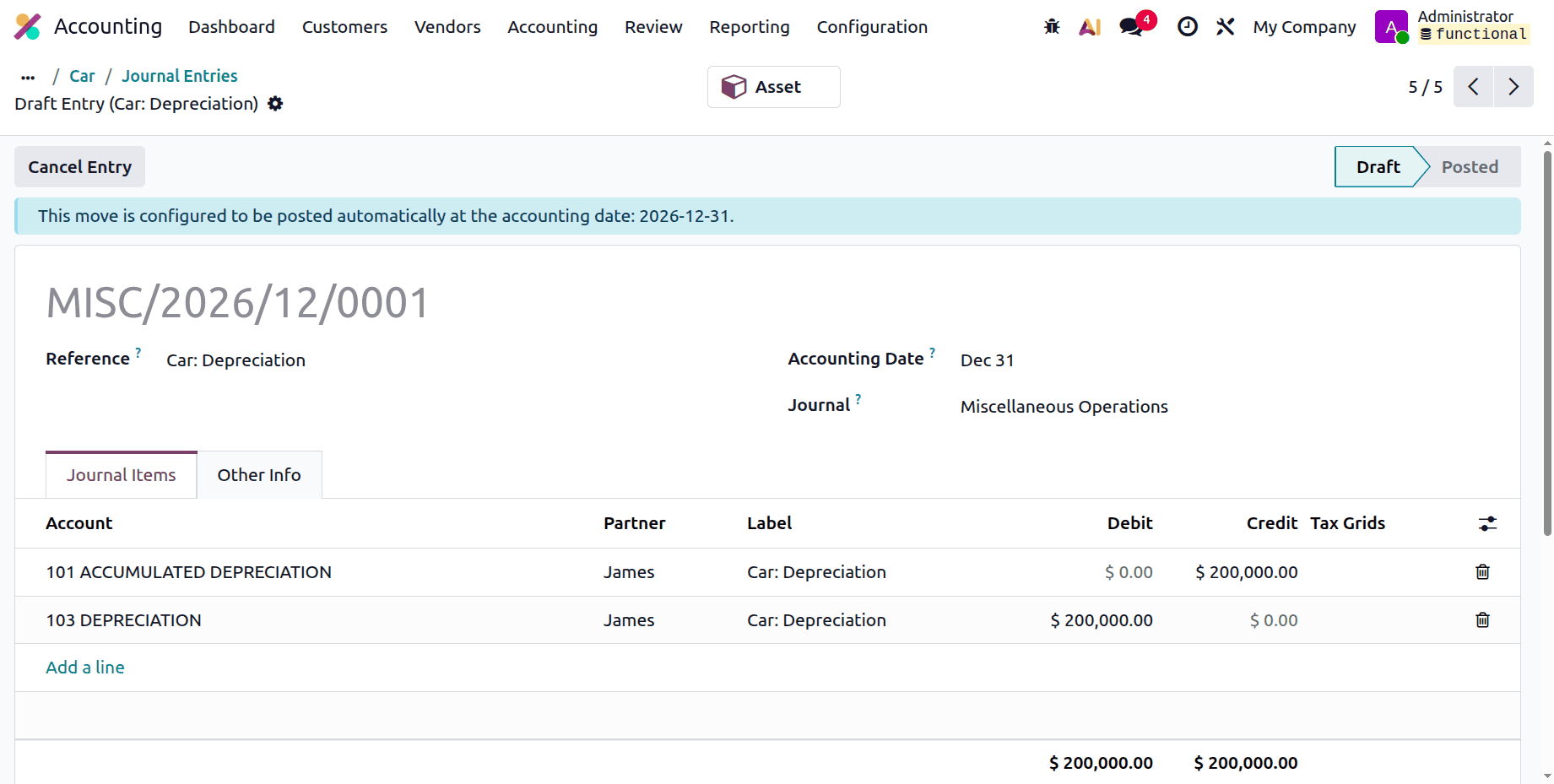
Task: Open optional columns settings icon
Action: (1487, 524)
